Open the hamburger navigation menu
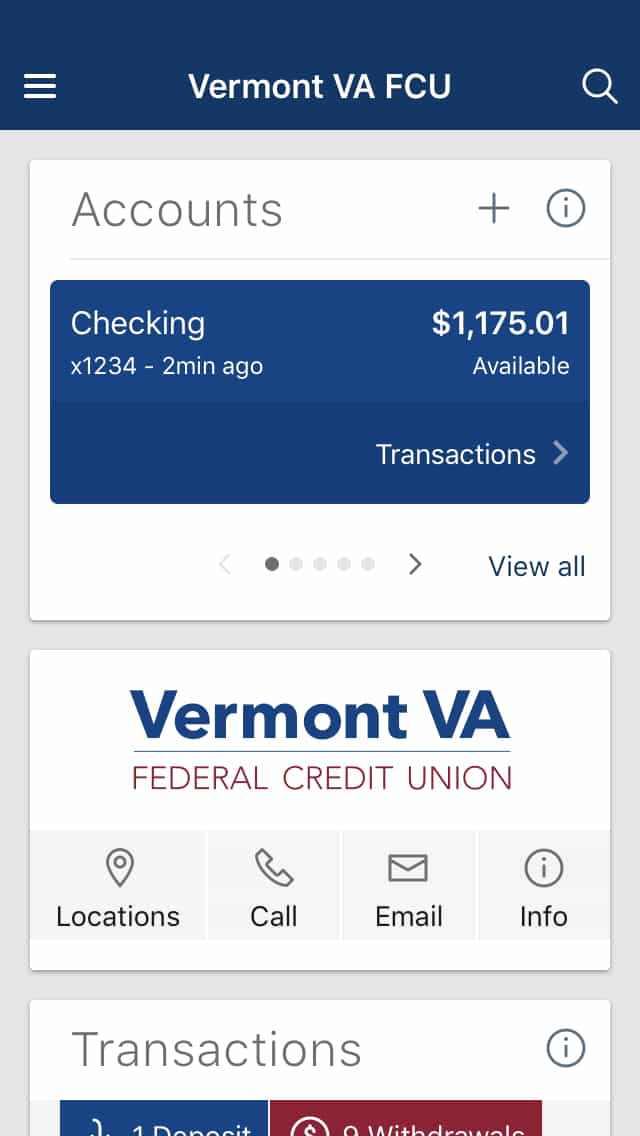The height and width of the screenshot is (1136, 640). [40, 87]
